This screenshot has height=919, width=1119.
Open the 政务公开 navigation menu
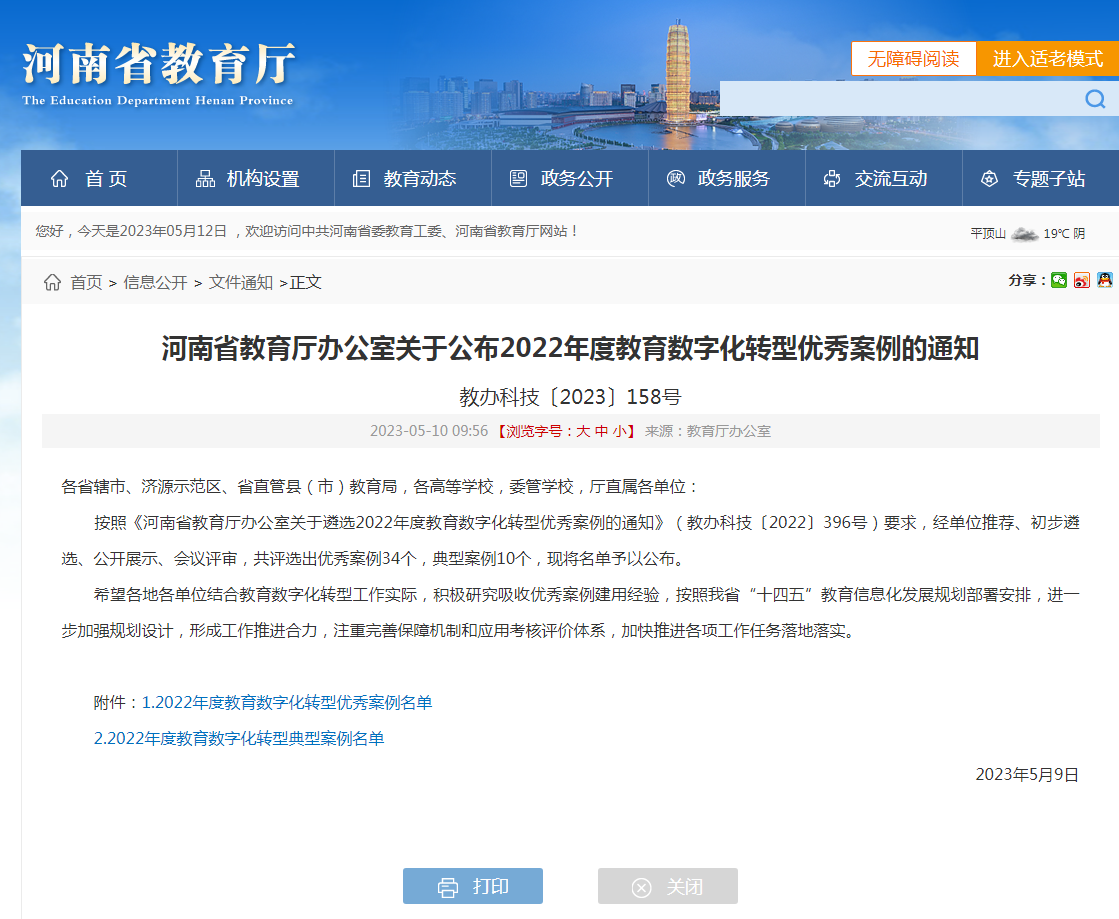(x=569, y=178)
